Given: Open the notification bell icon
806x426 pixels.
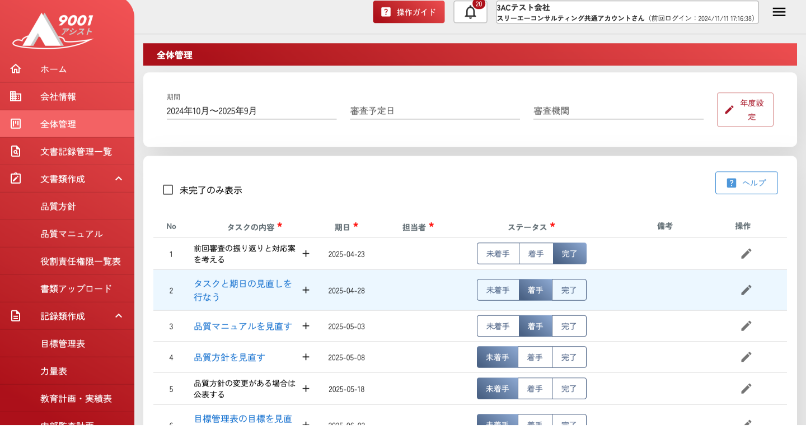Looking at the screenshot, I should (470, 12).
